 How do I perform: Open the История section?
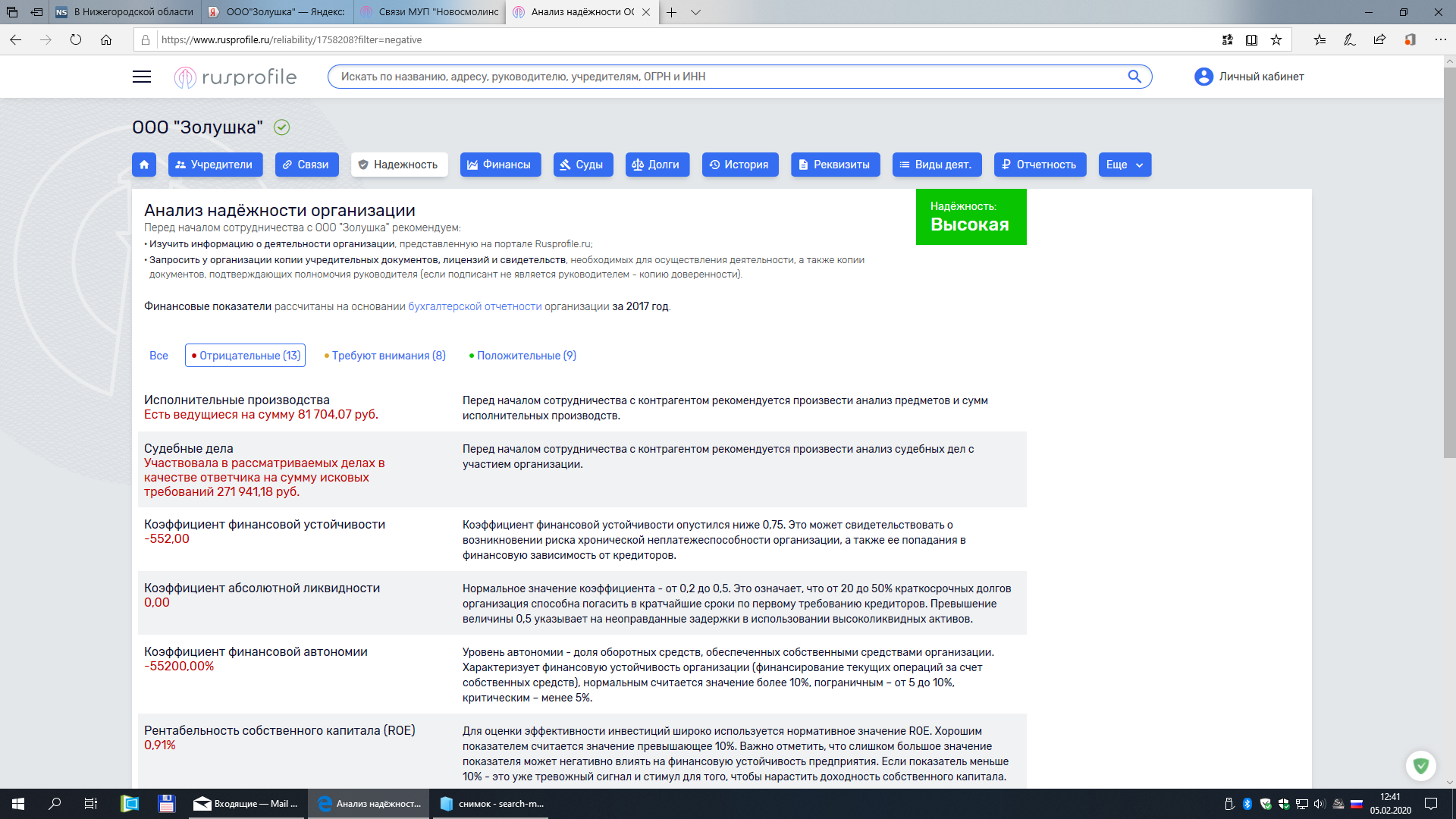(x=740, y=165)
